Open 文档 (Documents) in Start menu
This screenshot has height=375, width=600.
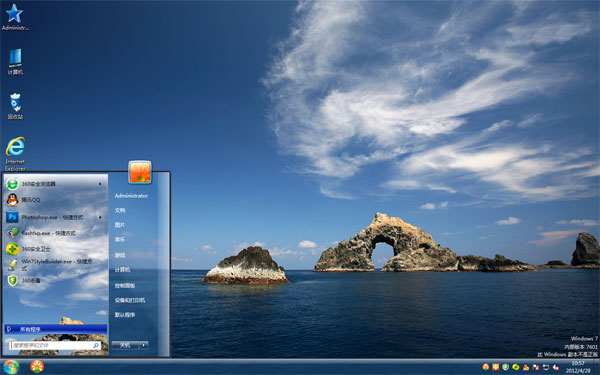pyautogui.click(x=120, y=210)
